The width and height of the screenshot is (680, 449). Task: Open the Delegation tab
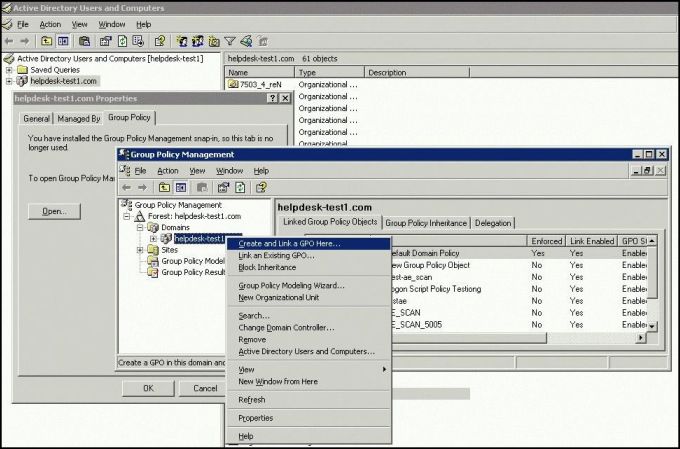point(492,223)
